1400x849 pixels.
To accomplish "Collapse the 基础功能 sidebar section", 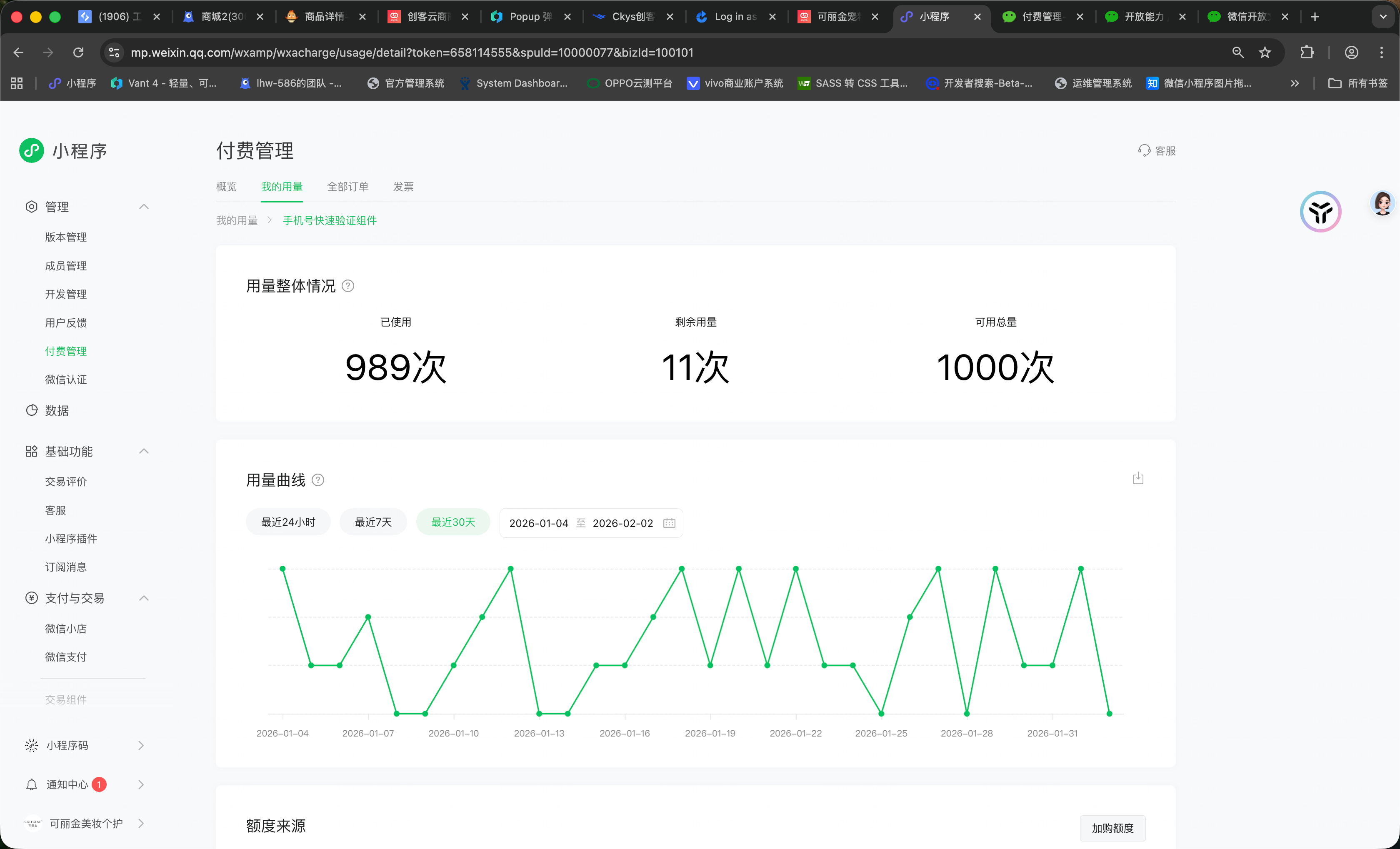I will 144,452.
